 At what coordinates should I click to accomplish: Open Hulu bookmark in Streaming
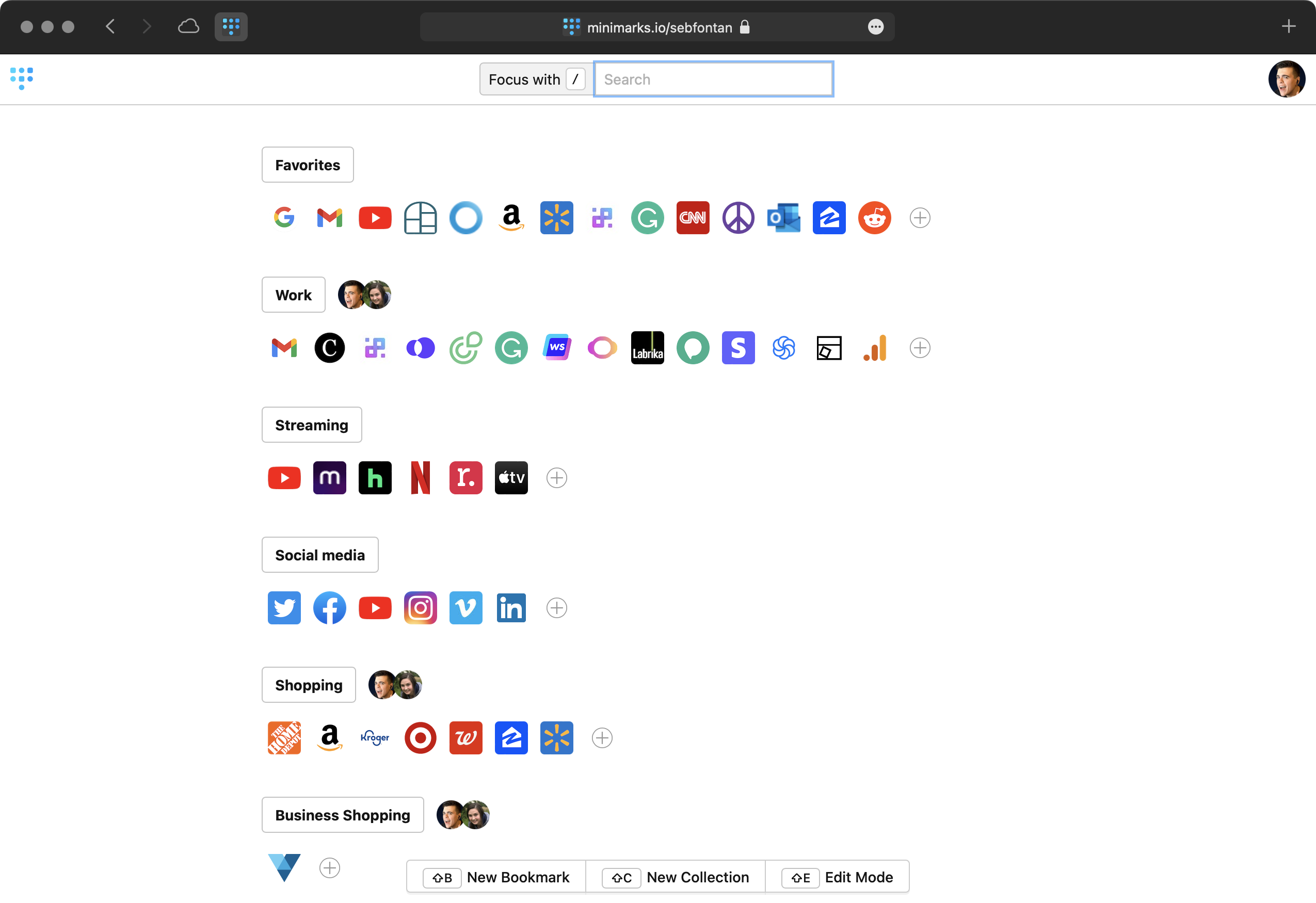click(x=375, y=478)
